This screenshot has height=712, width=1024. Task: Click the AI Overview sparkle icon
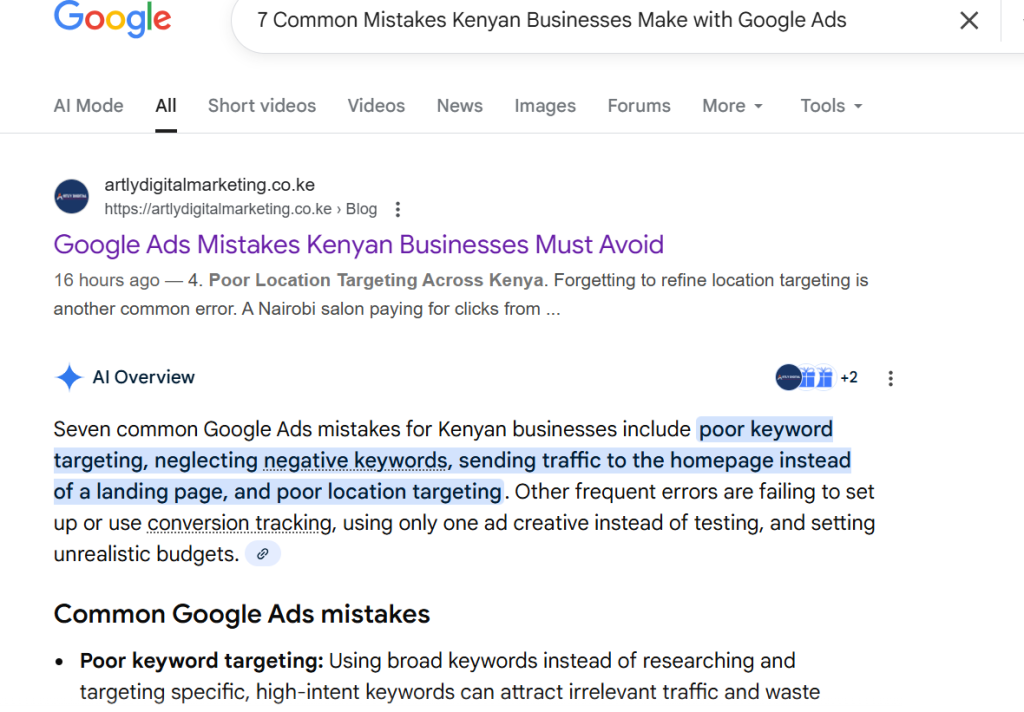click(69, 377)
